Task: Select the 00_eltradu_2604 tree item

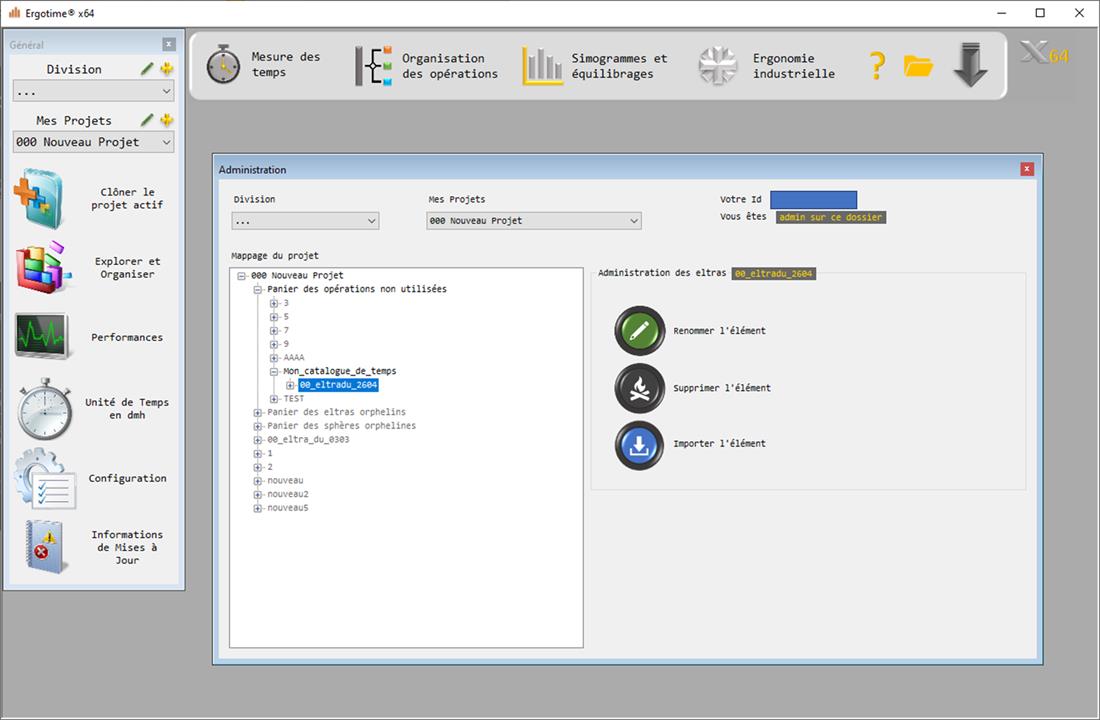Action: click(x=338, y=385)
